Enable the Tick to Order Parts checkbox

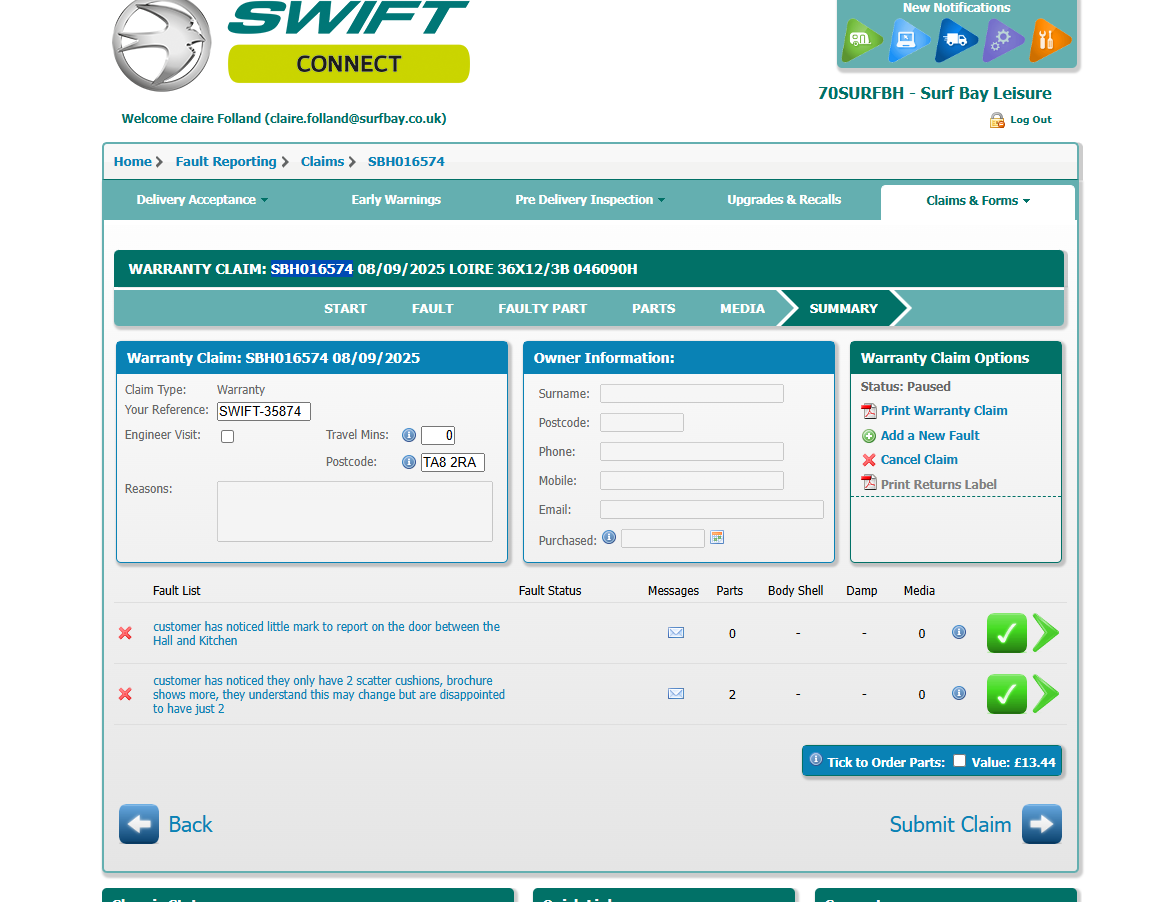coord(959,761)
